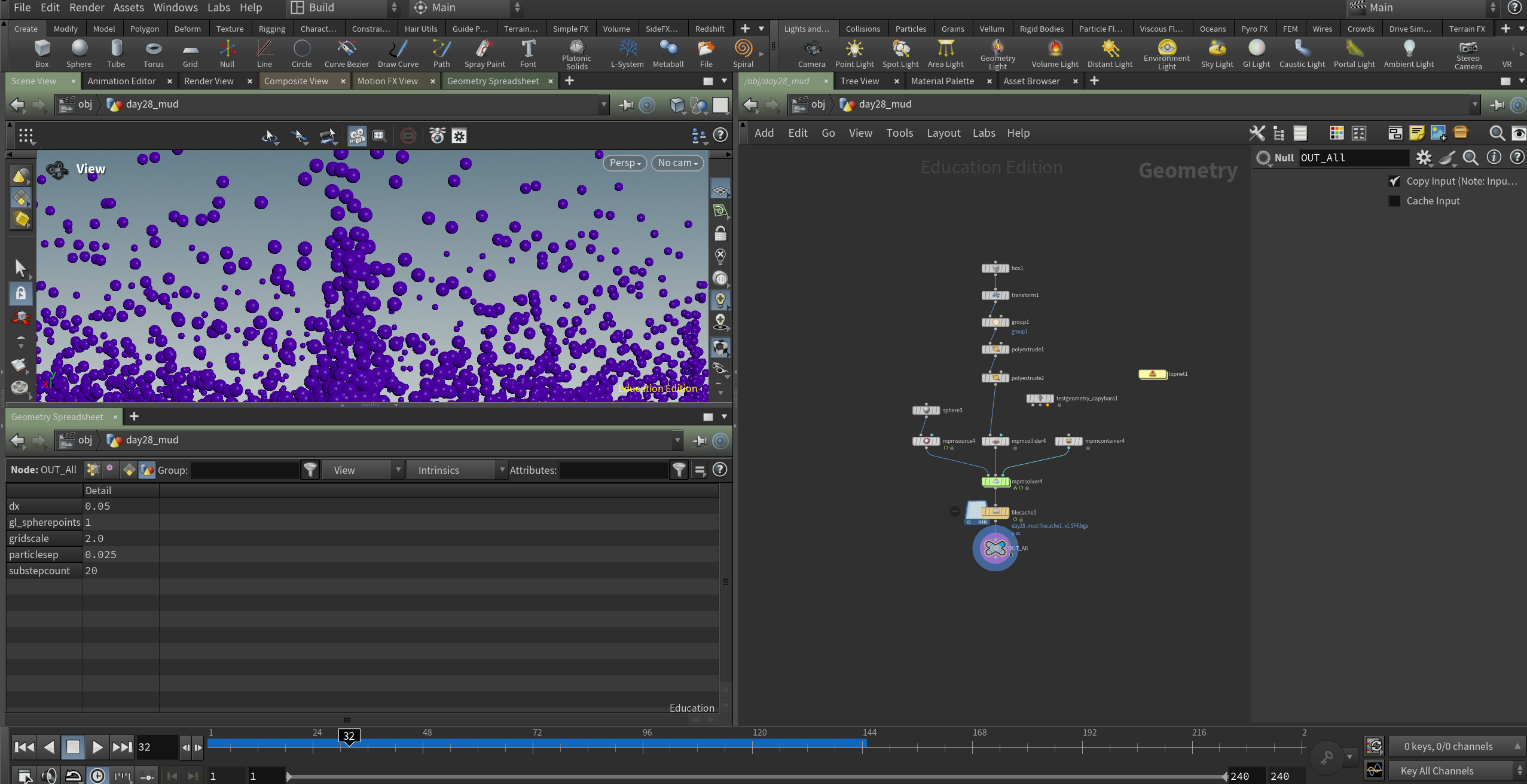This screenshot has width=1527, height=784.
Task: Open the spreadsheet help icon
Action: [720, 470]
